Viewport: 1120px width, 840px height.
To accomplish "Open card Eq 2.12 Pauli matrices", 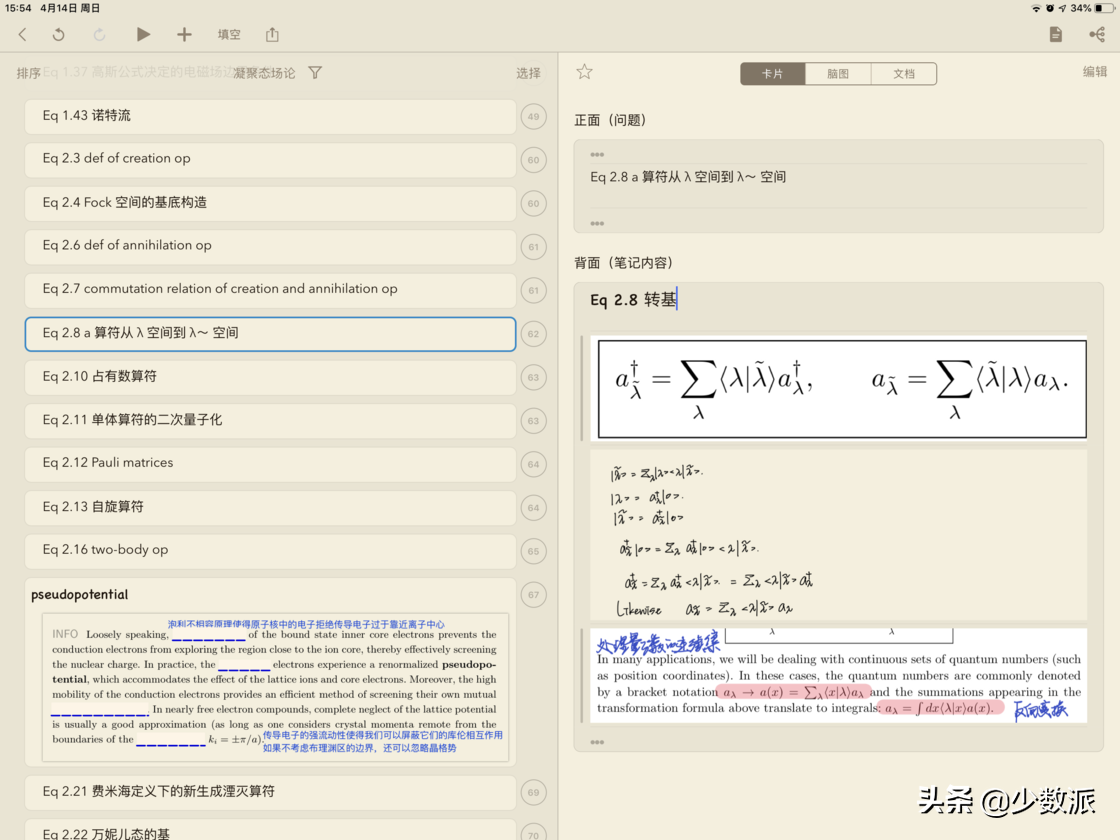I will point(270,464).
